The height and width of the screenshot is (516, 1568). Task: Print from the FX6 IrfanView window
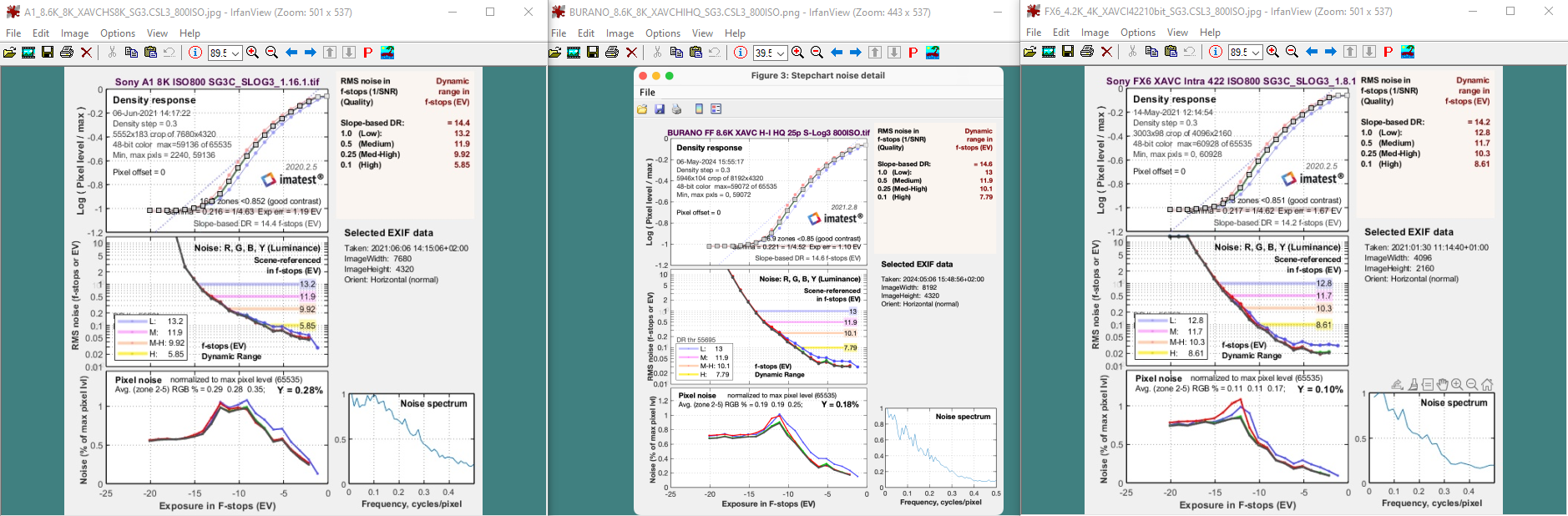pos(1087,52)
